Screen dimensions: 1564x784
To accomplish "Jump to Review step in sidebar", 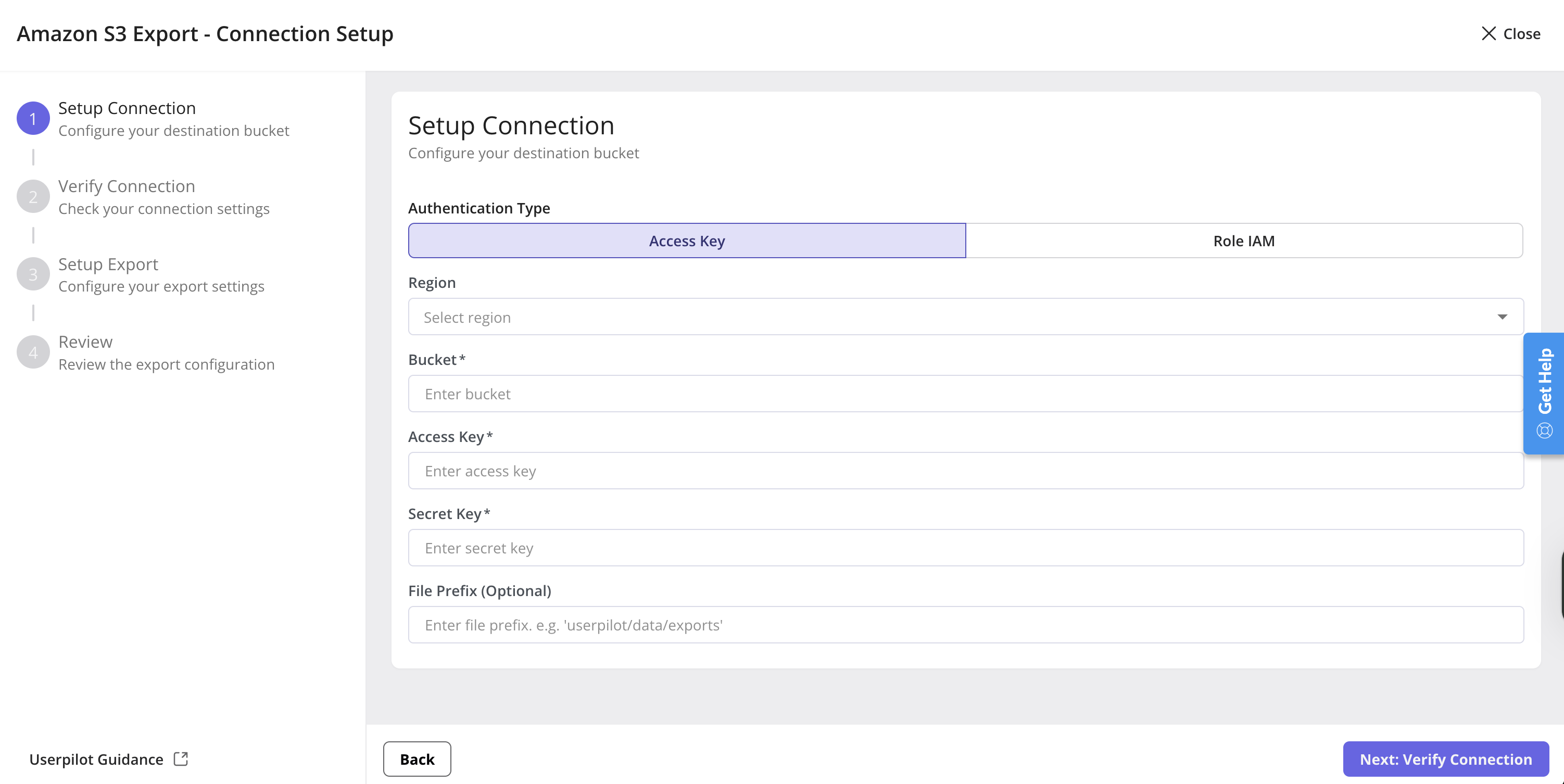I will (x=85, y=342).
